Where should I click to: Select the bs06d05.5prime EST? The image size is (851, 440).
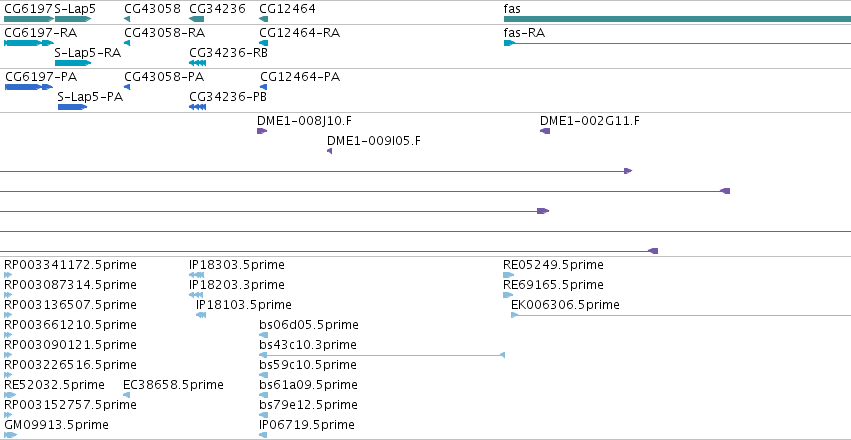pyautogui.click(x=264, y=335)
